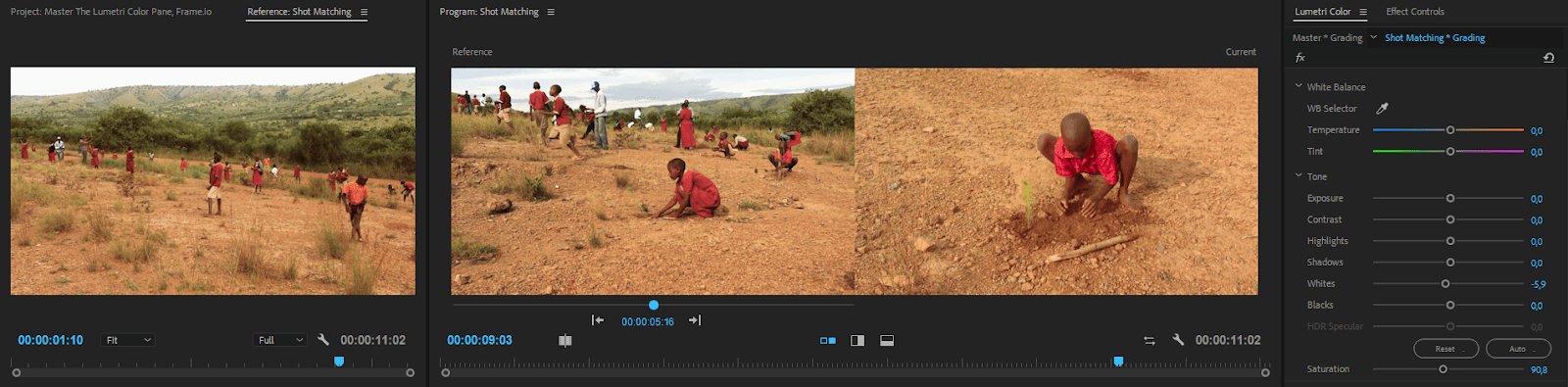Open the Lumetri Color panel menu icon
The width and height of the screenshot is (1568, 387).
click(1362, 12)
